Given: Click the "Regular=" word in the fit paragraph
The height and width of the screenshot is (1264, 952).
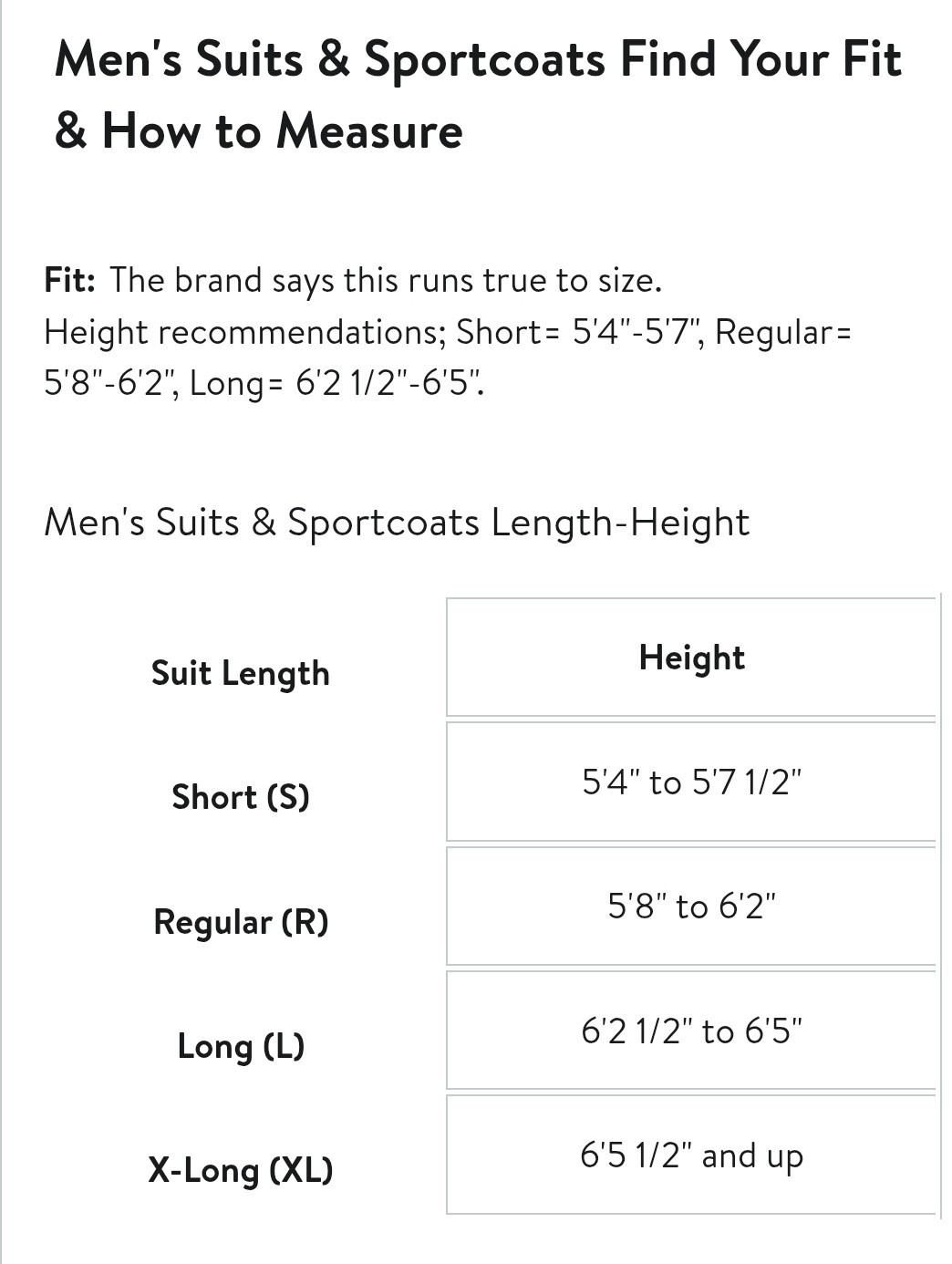Looking at the screenshot, I should tap(782, 332).
